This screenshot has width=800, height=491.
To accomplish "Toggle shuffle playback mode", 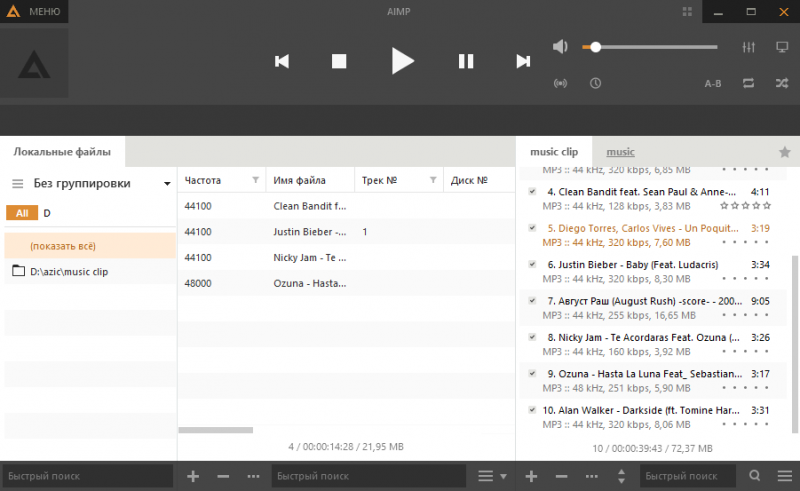I will (782, 83).
